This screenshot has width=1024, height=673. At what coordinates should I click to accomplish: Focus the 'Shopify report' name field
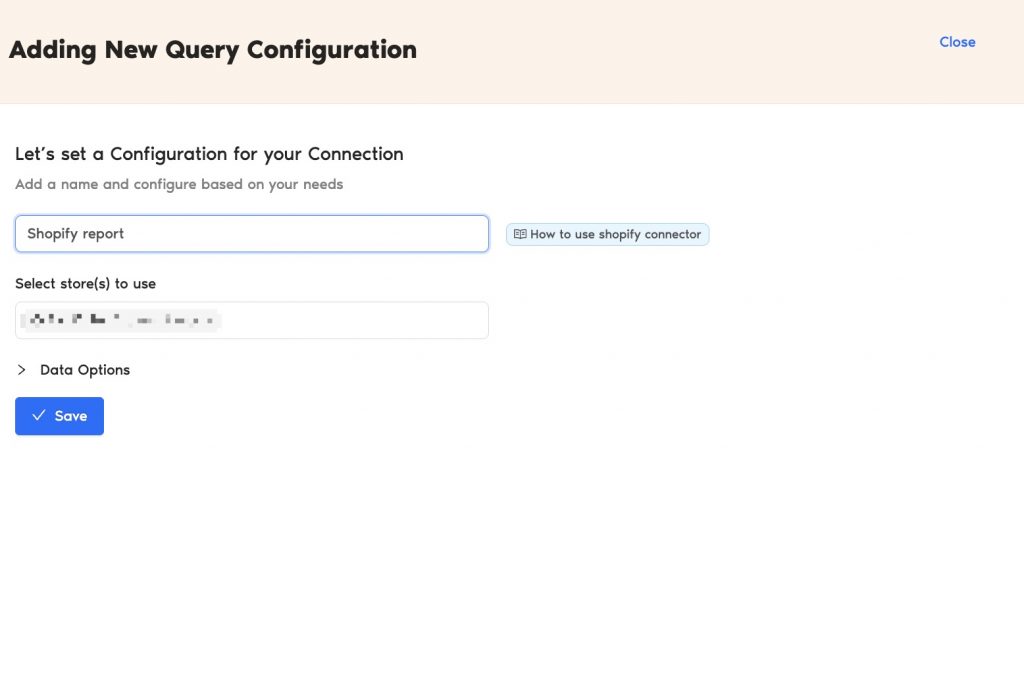(251, 234)
